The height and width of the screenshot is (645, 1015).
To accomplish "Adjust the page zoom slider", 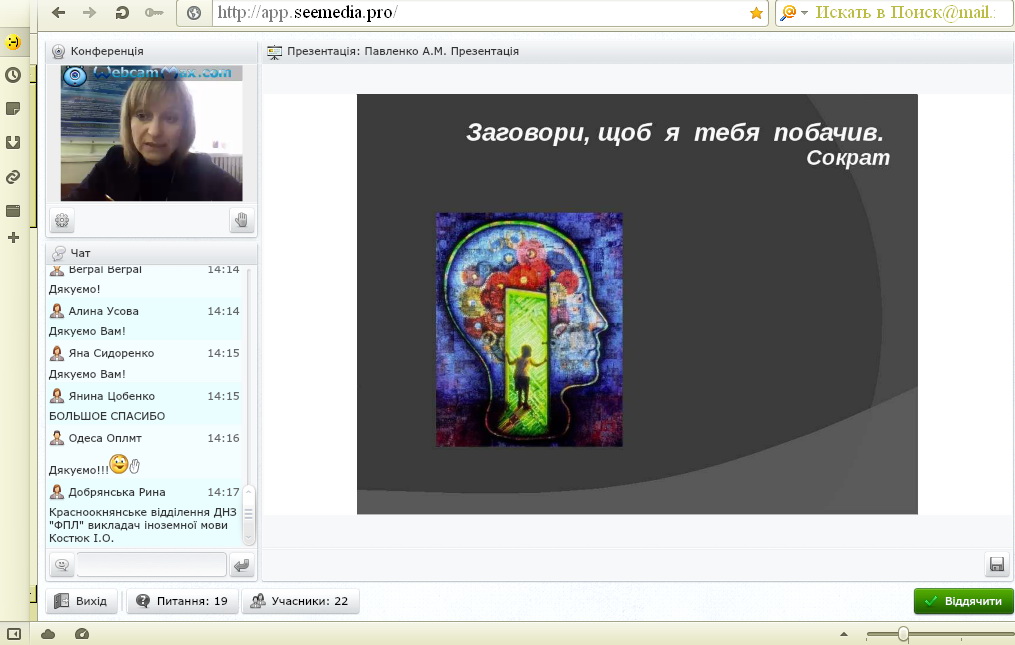I will click(x=904, y=634).
